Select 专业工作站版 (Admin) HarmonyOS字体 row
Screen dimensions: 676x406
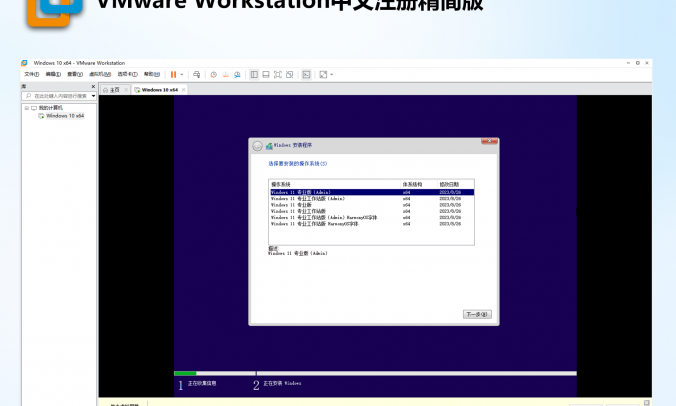pos(372,218)
